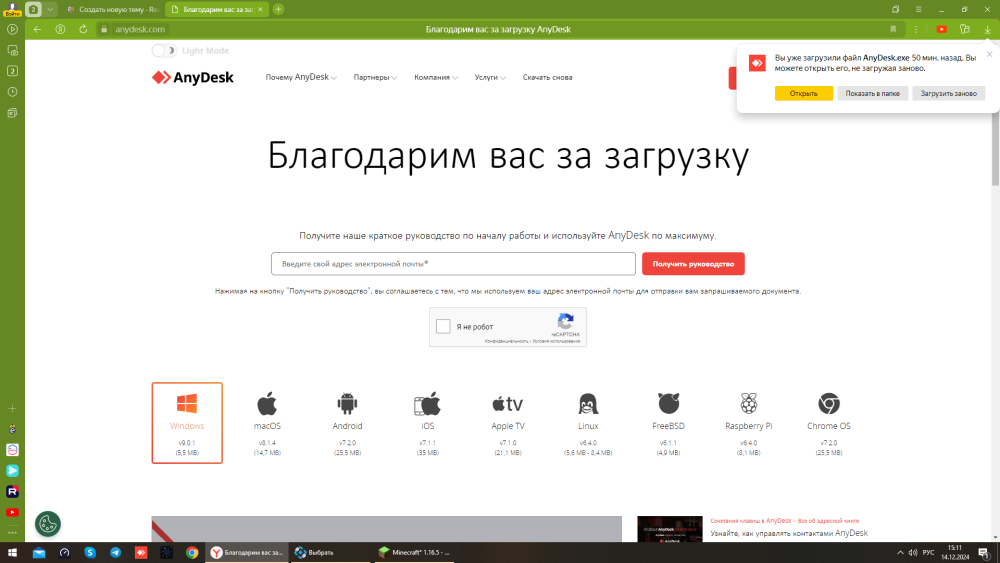Select the Linux penguin icon
The image size is (1000, 563).
click(x=588, y=404)
